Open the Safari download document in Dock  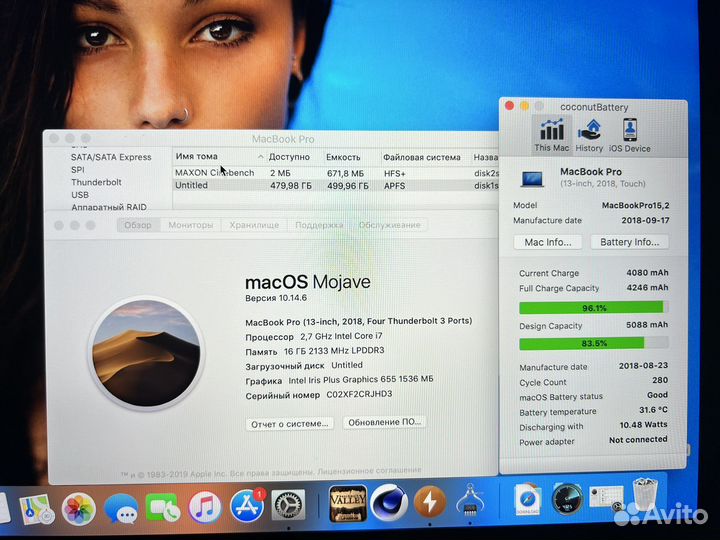coord(528,499)
